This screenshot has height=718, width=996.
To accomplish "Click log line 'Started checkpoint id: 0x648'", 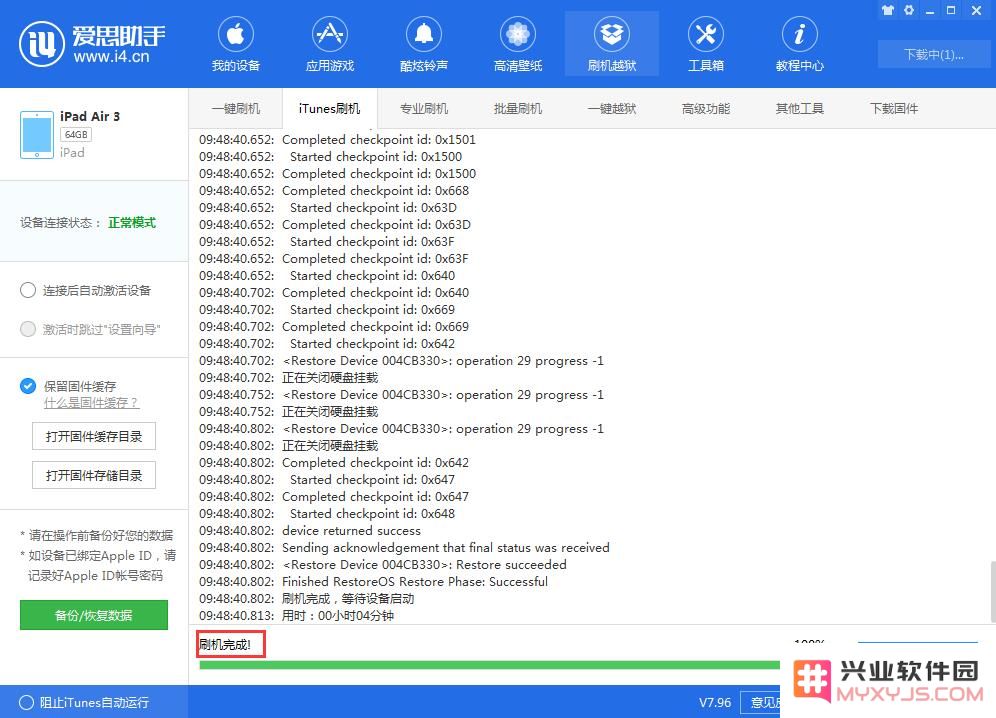I will pyautogui.click(x=372, y=513).
